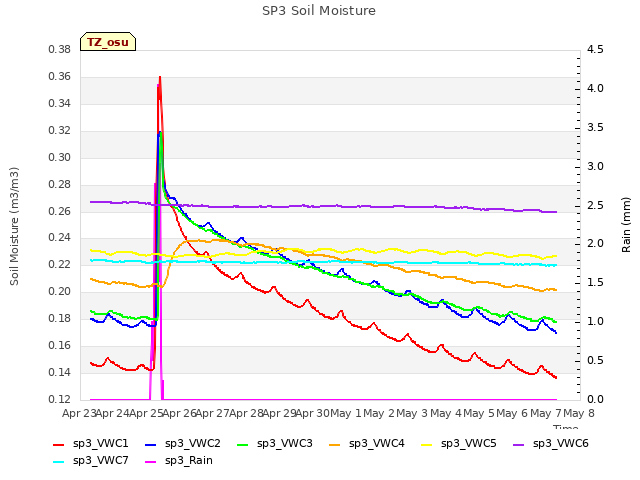This screenshot has height=480, width=640.
Task: Toggle the sp3_VWC5 legend entry
Action: 459,444
